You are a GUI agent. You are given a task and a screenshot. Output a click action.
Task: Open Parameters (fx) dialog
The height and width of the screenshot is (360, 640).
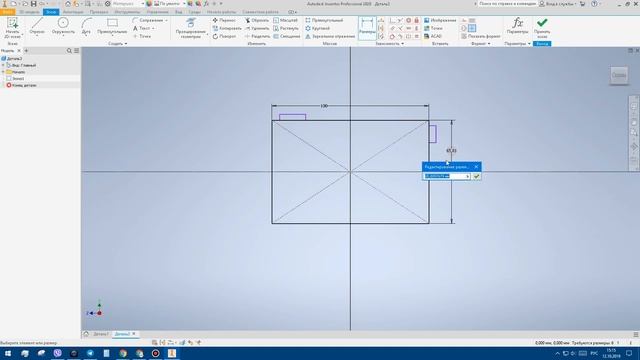click(517, 27)
